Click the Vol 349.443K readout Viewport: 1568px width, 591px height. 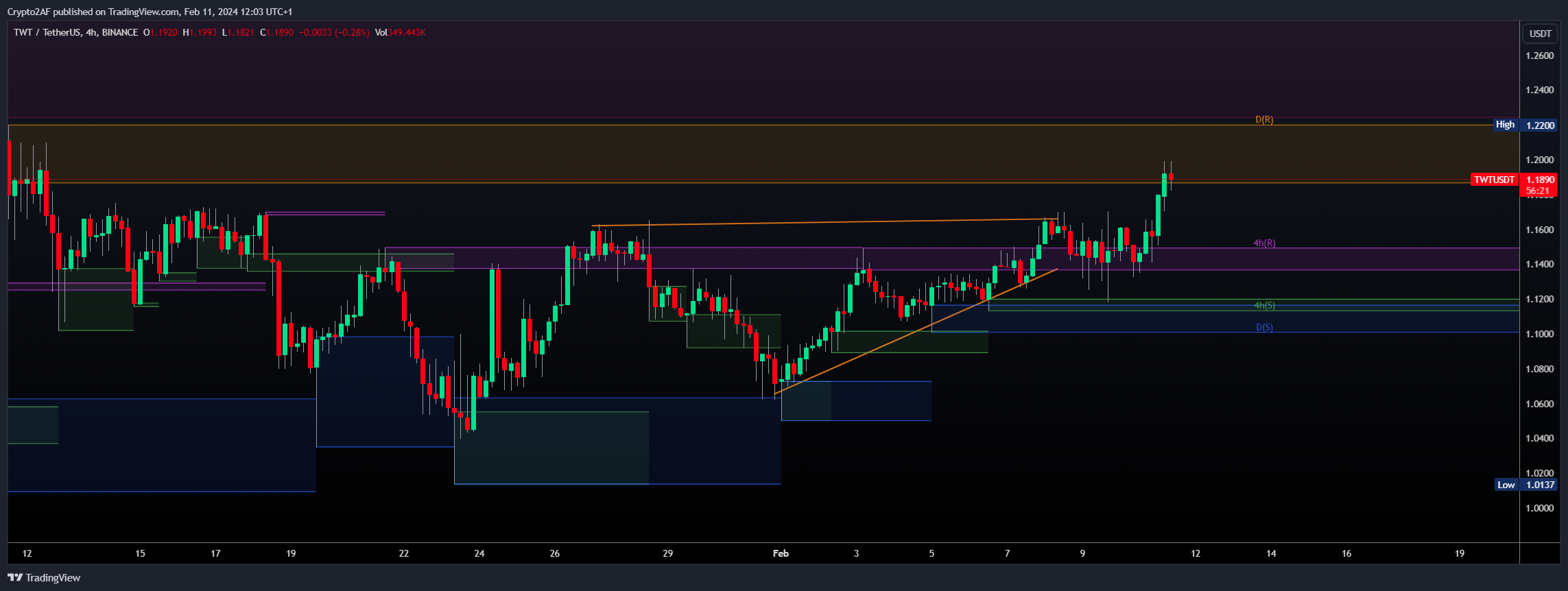coord(400,32)
